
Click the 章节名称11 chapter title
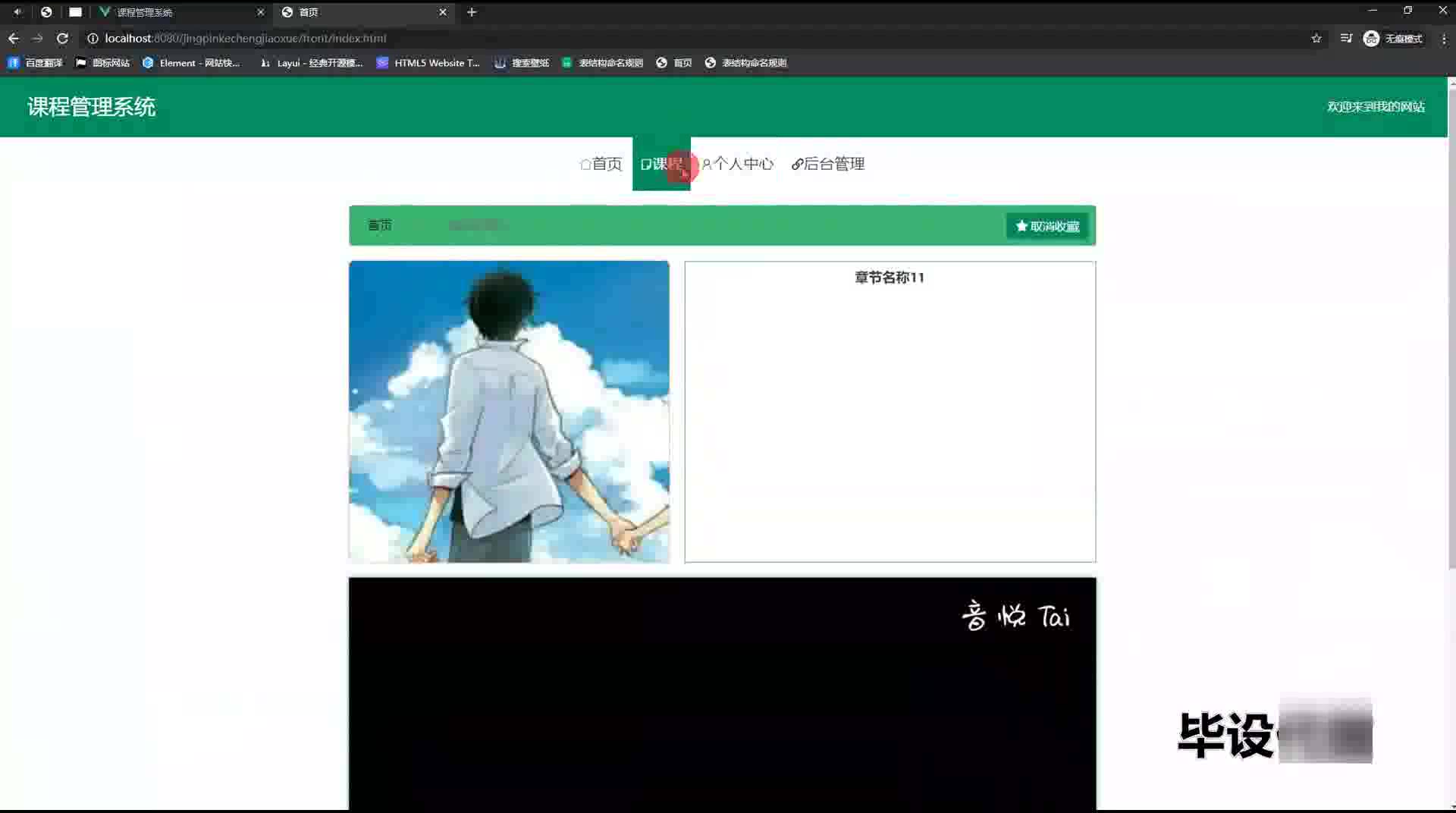pos(890,278)
